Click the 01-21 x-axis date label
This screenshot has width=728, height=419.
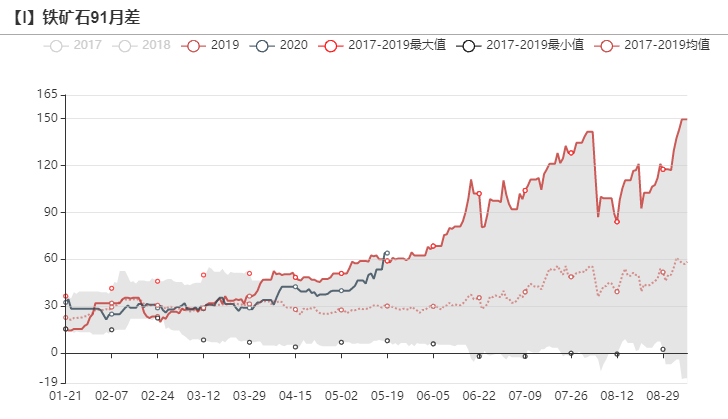(65, 396)
